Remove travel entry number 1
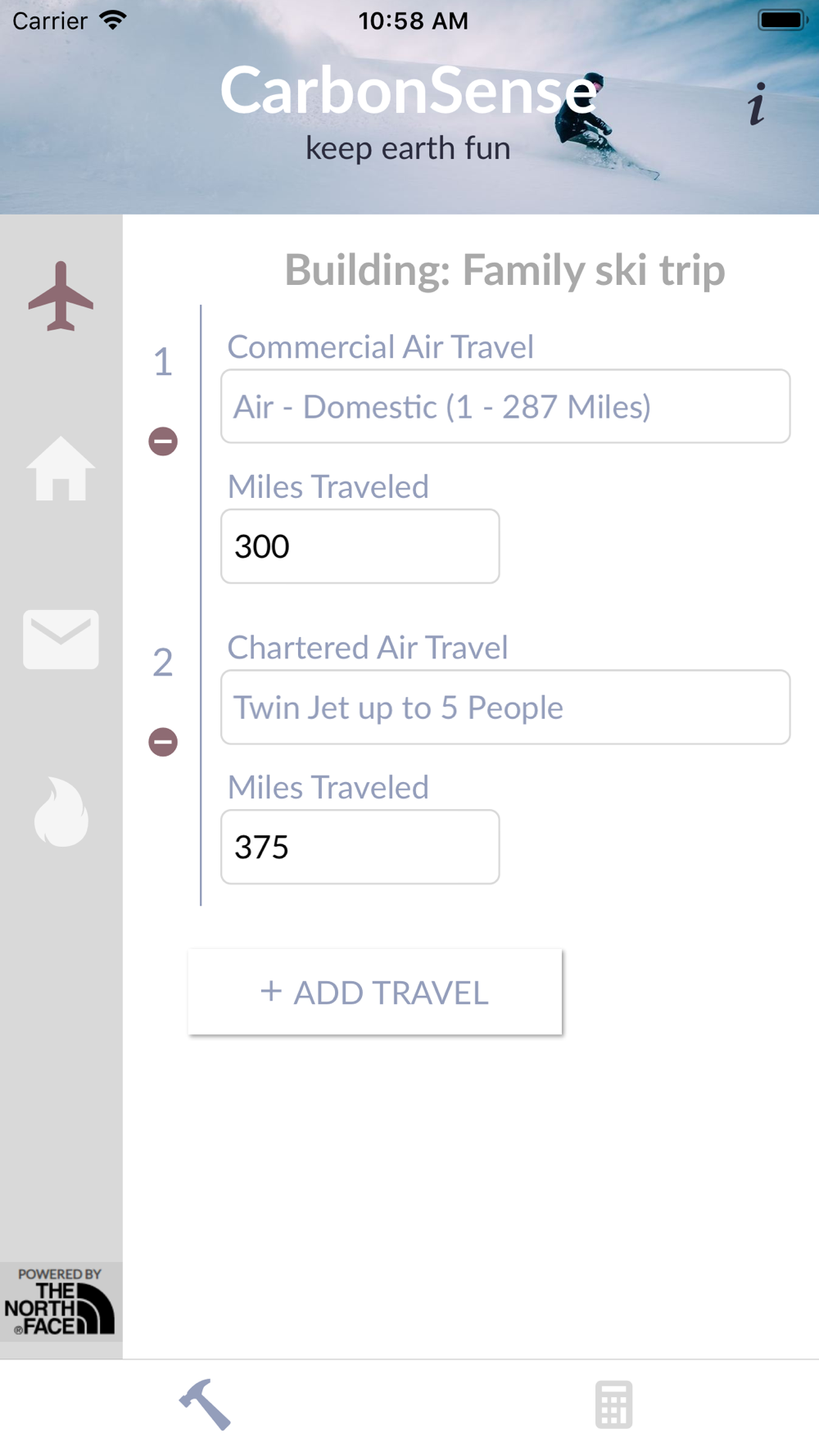Viewport: 819px width, 1456px height. pyautogui.click(x=163, y=441)
